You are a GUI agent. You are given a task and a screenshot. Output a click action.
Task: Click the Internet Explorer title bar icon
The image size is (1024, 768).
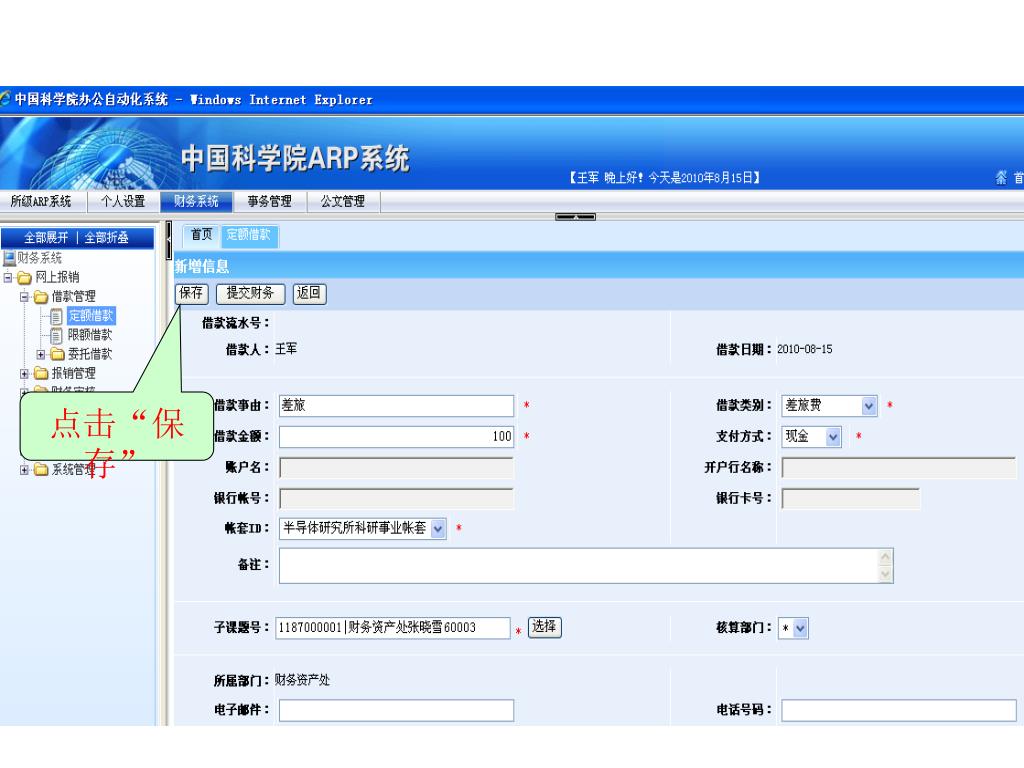(5, 99)
